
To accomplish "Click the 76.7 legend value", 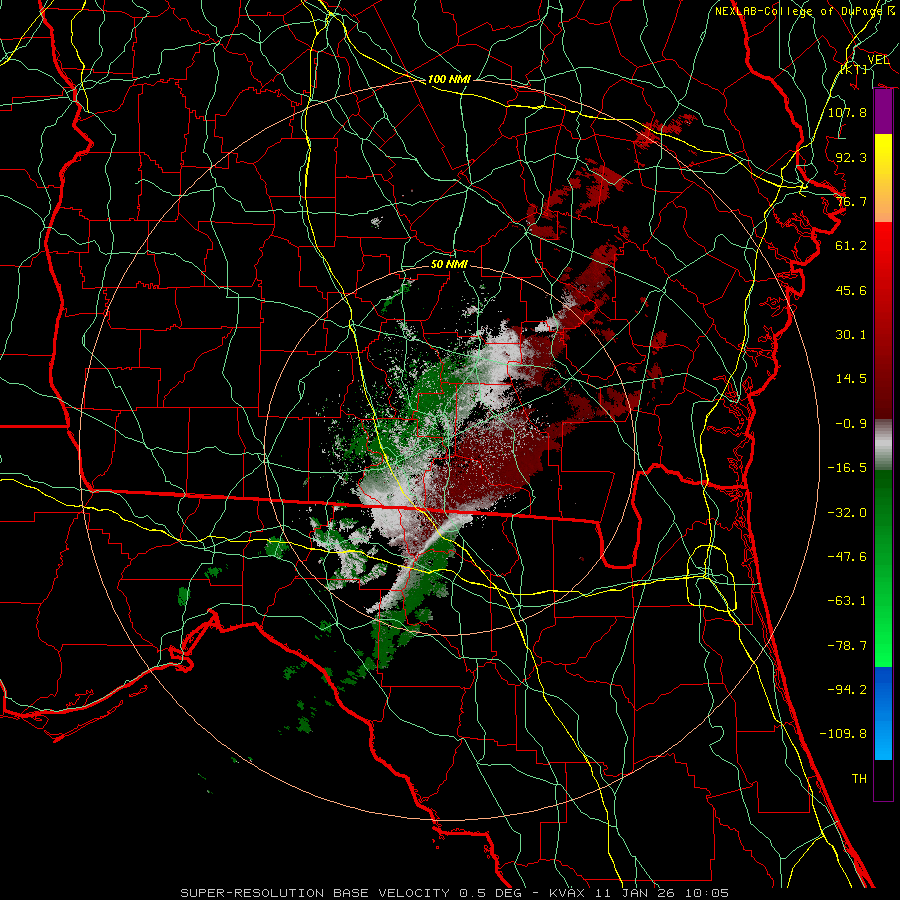I will [851, 201].
